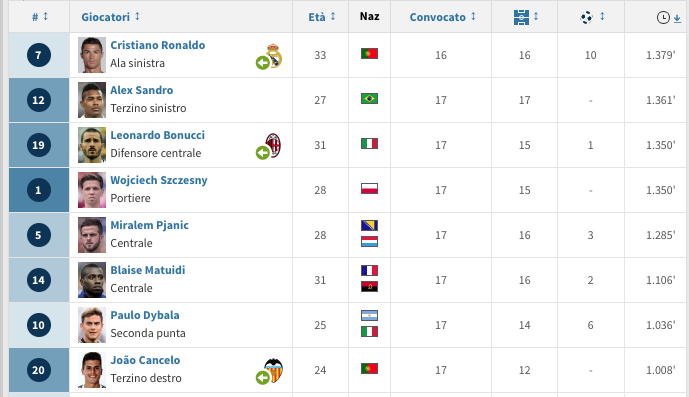Click the Brazil flag for Alex Sandro
Screen dimensions: 689x397
click(369, 98)
